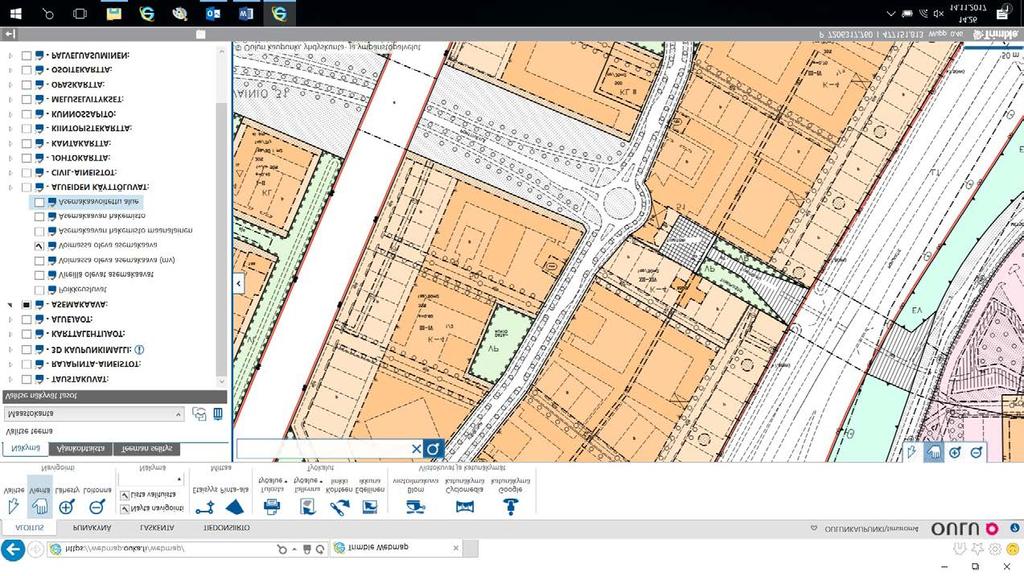This screenshot has height=576, width=1024.
Task: Click the info icon beside 3D KAUPUNKIMALLI
Action: (139, 349)
